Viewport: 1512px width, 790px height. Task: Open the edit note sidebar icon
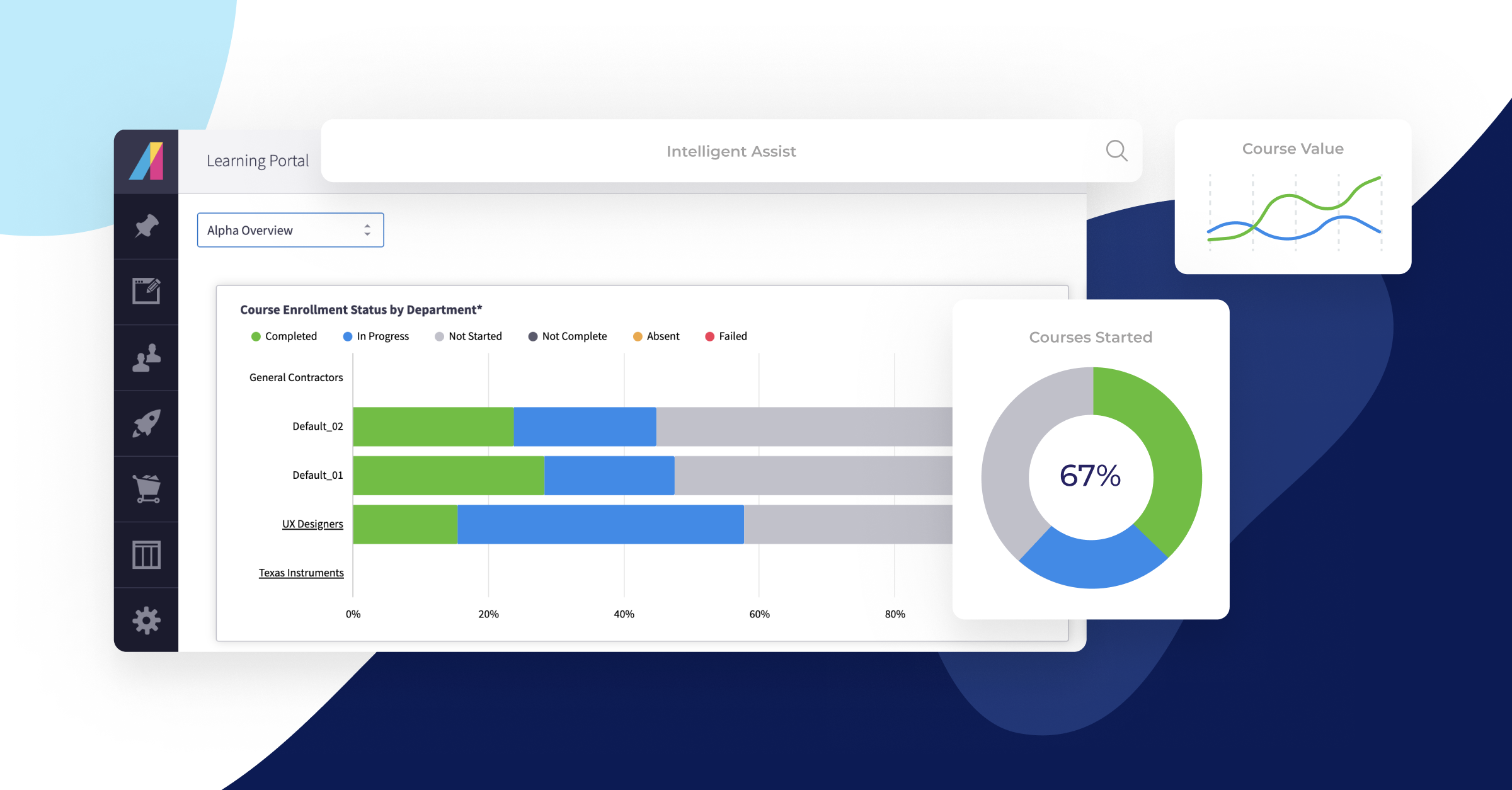146,291
